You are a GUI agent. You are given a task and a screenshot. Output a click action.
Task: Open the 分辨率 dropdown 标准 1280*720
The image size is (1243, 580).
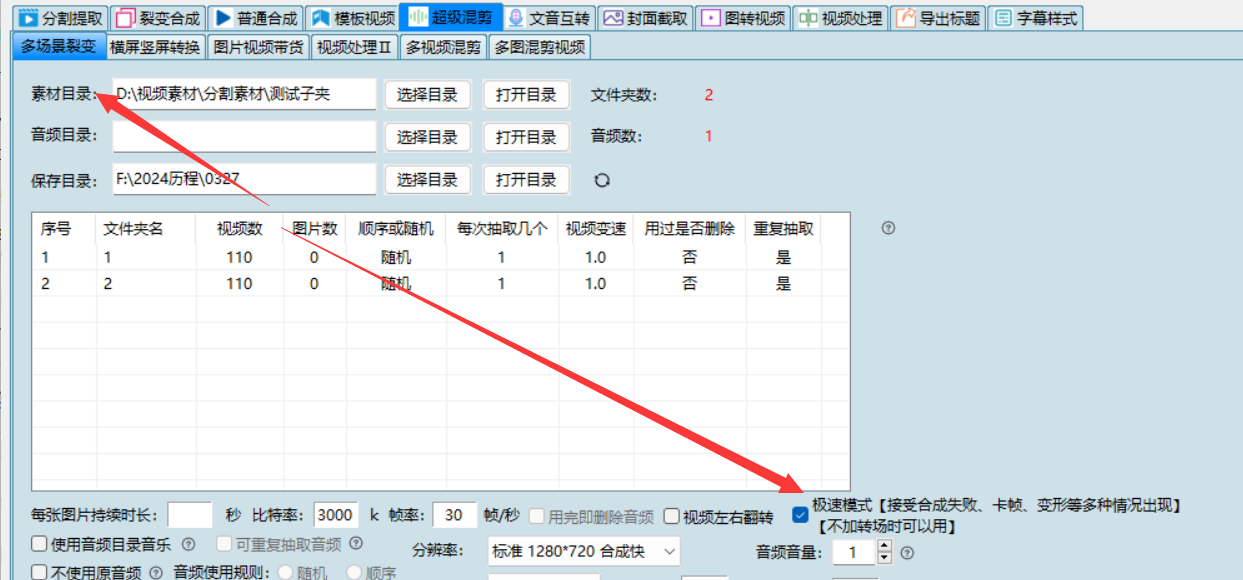click(x=584, y=551)
